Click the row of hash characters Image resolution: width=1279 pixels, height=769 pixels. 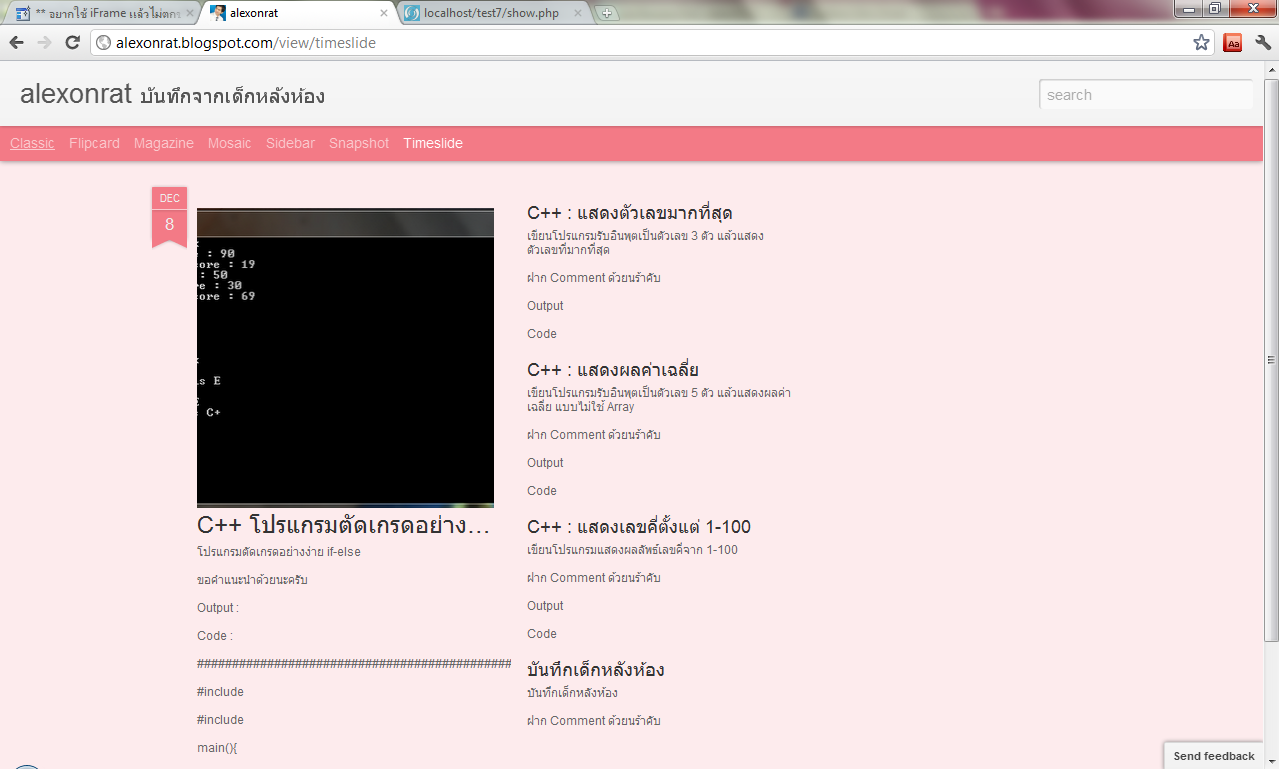354,664
